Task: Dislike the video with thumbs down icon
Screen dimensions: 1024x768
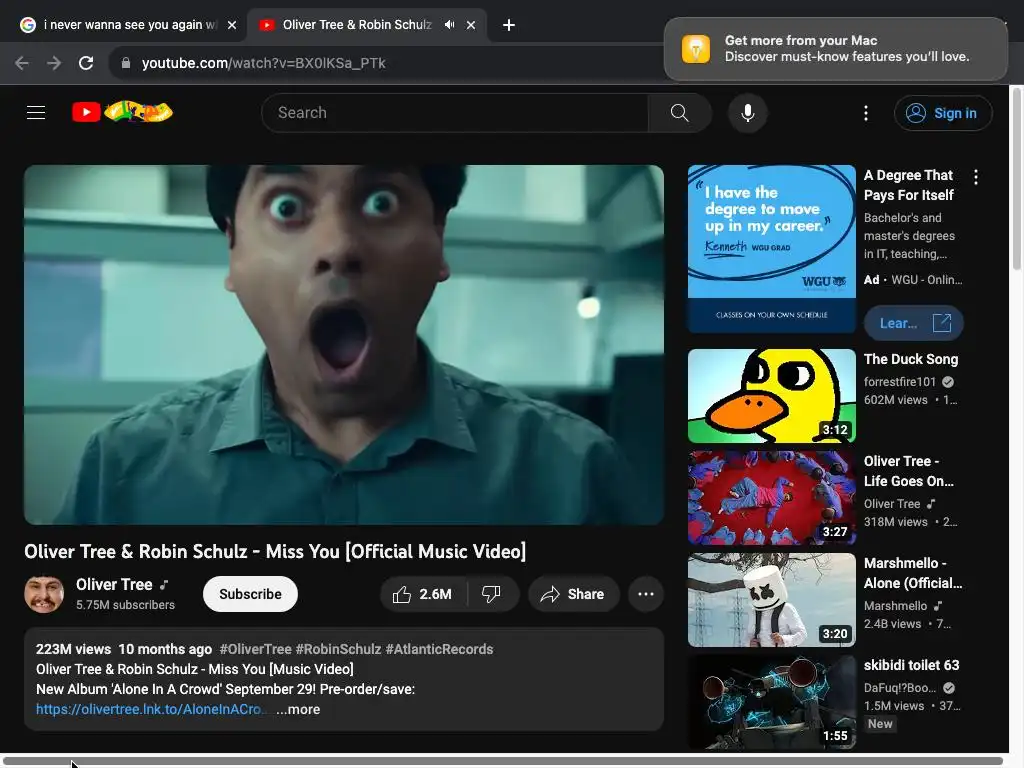Action: click(x=491, y=594)
